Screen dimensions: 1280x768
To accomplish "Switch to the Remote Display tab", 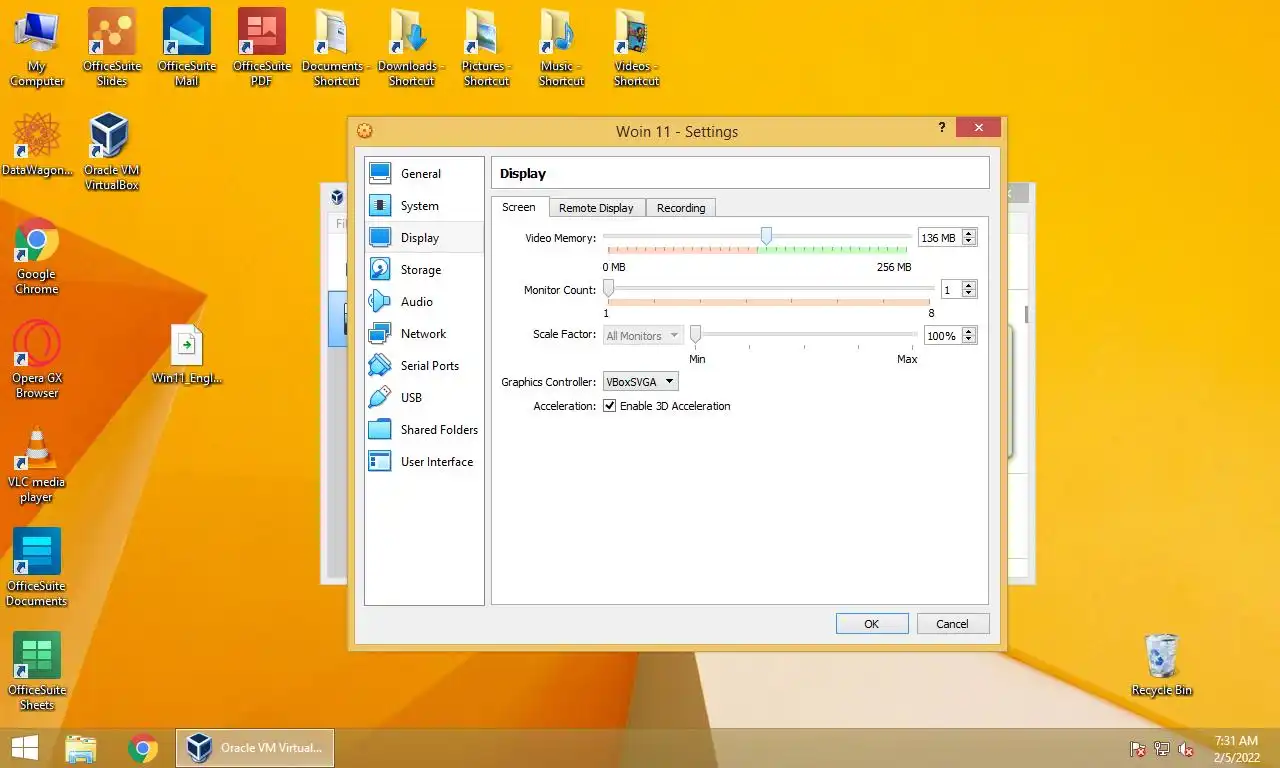I will tap(596, 208).
